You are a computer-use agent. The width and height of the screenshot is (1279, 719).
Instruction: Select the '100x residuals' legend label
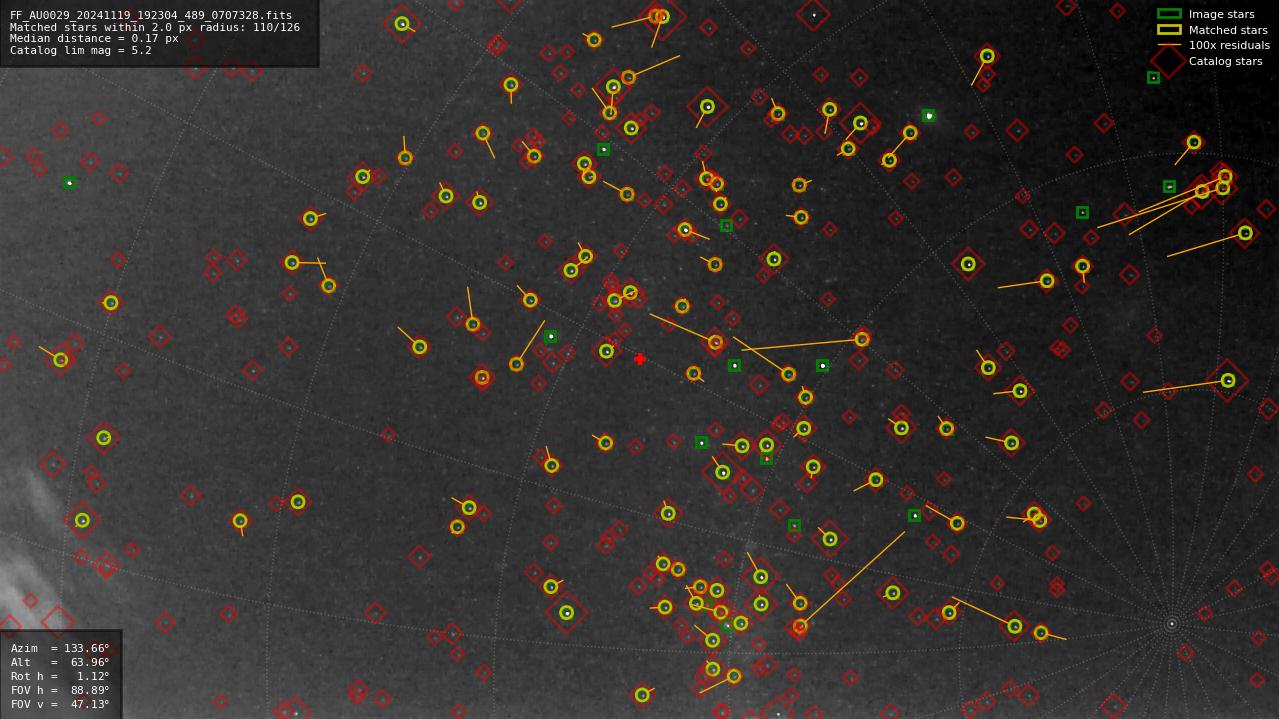[1229, 45]
